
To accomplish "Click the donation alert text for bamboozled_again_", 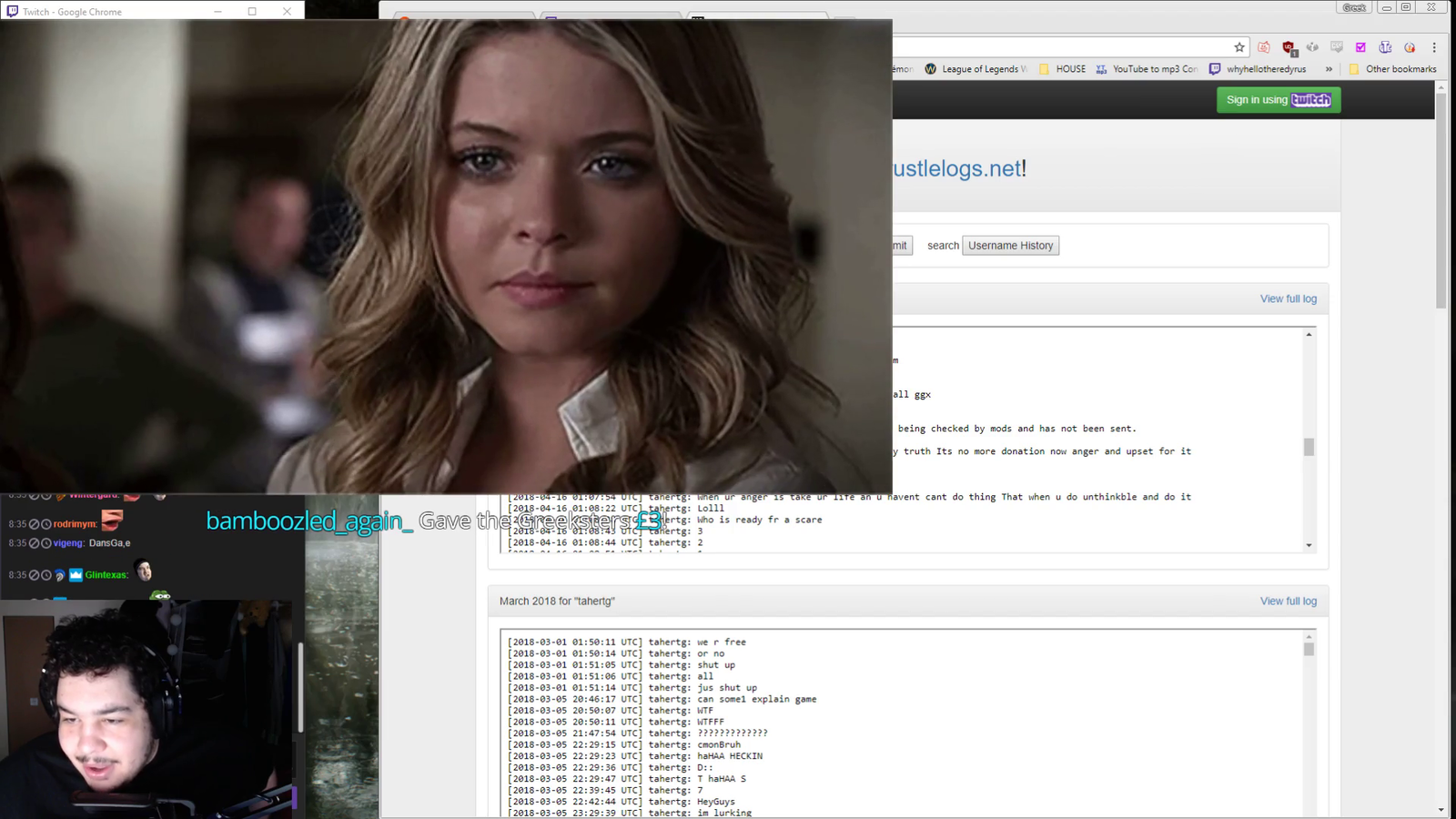I will pos(437,521).
